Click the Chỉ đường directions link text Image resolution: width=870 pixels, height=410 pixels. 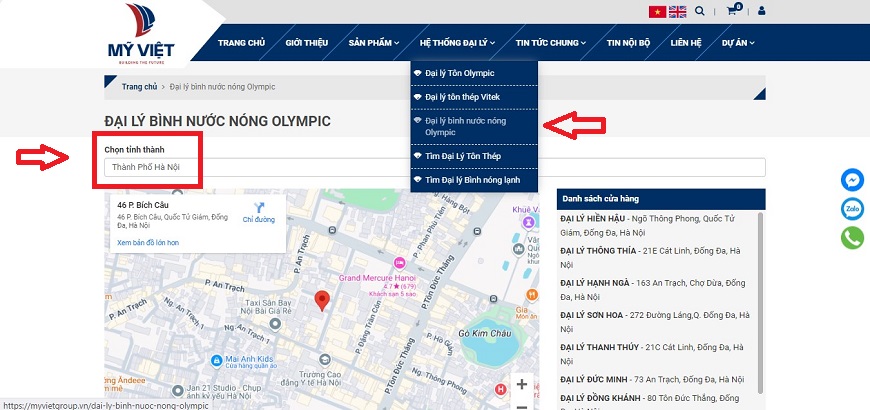pos(259,220)
